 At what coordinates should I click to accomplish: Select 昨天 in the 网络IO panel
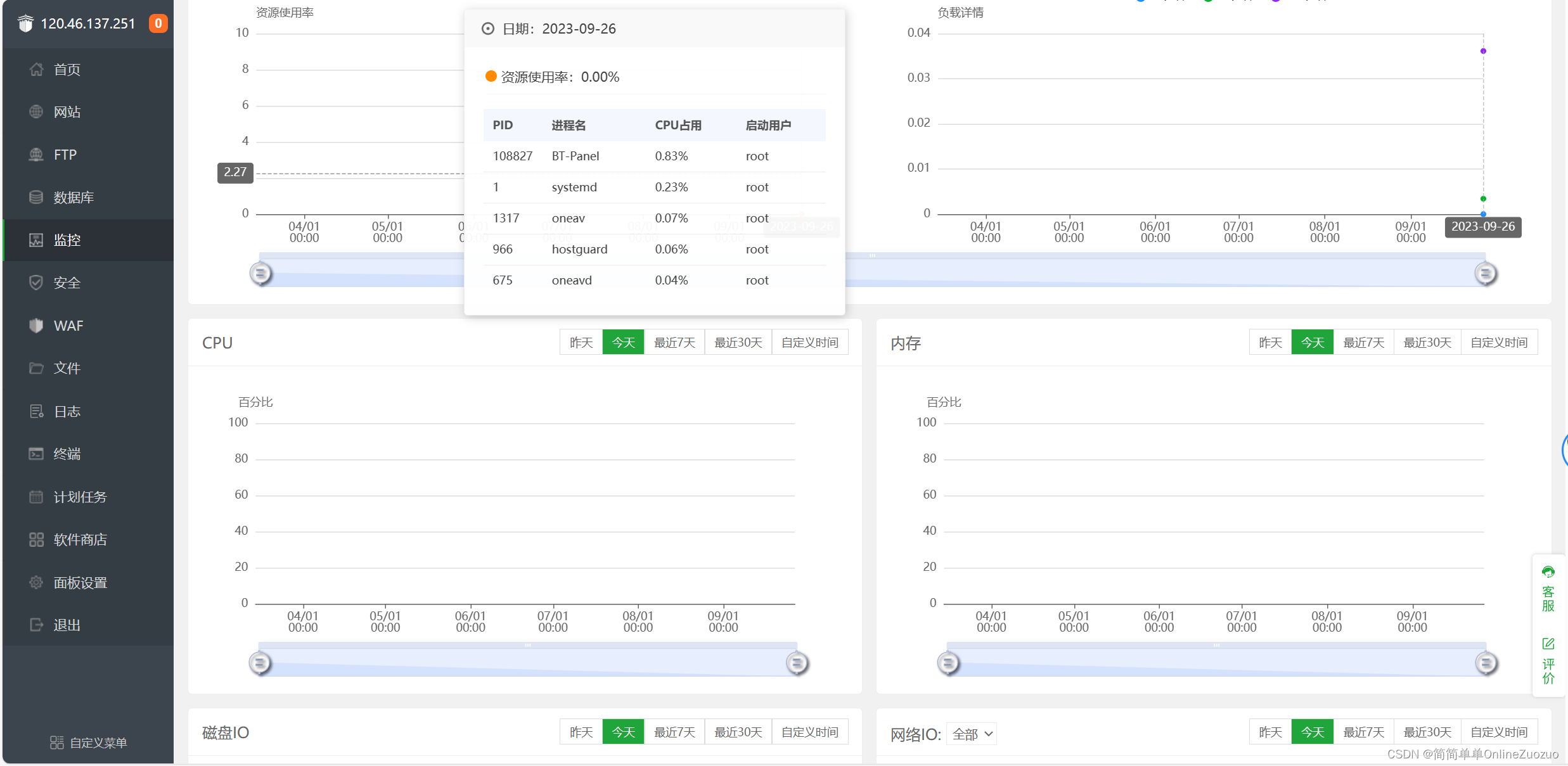[x=1270, y=732]
